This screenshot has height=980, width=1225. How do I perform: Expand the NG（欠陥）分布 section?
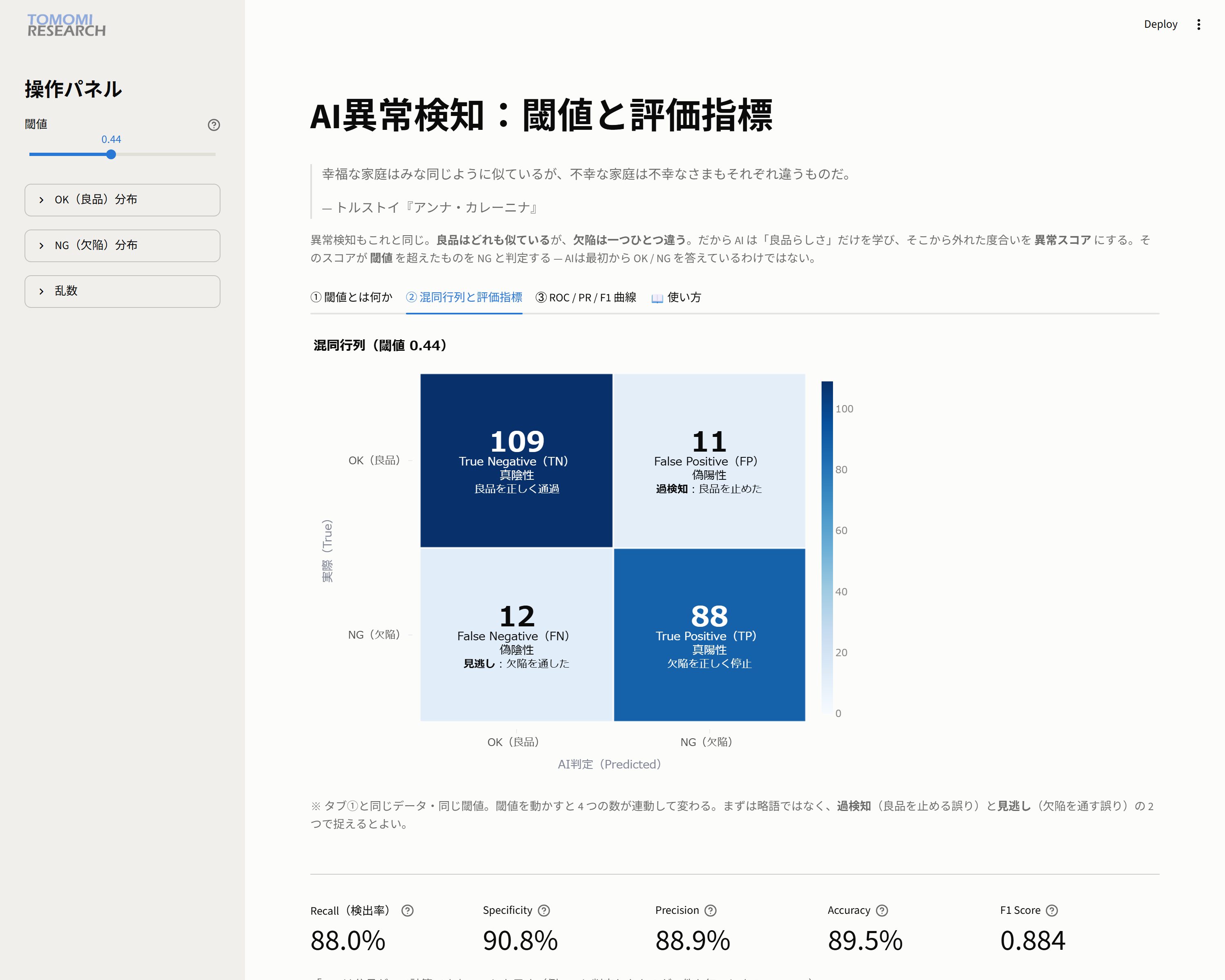coord(122,245)
